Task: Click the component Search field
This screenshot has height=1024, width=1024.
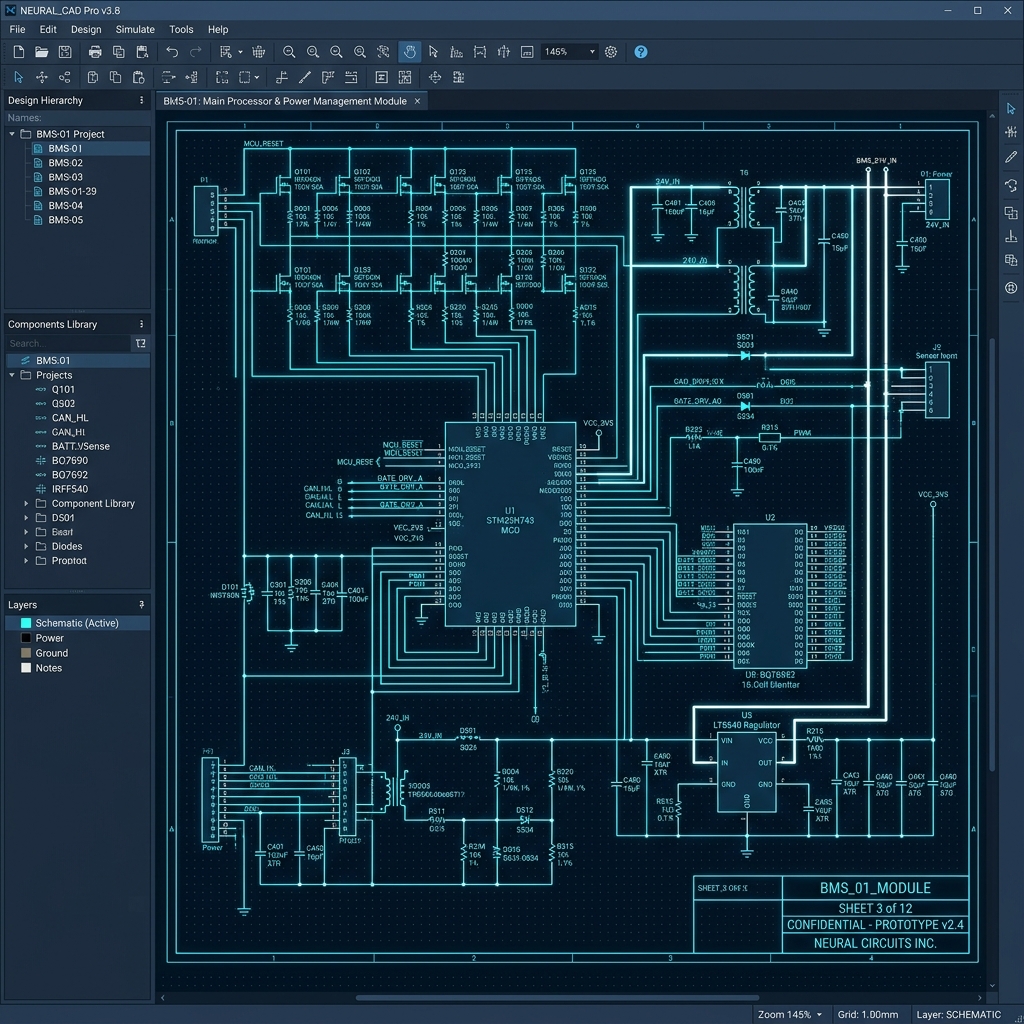Action: pyautogui.click(x=67, y=343)
